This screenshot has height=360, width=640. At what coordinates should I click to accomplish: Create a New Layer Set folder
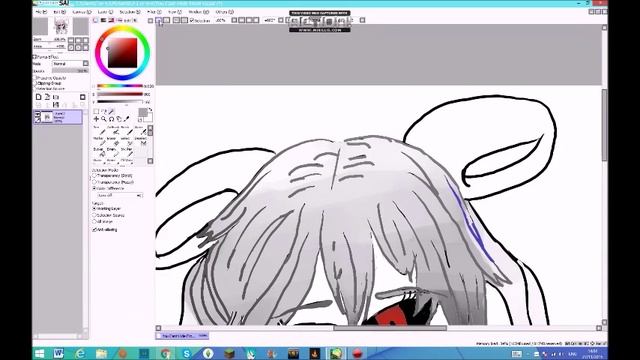(56, 97)
